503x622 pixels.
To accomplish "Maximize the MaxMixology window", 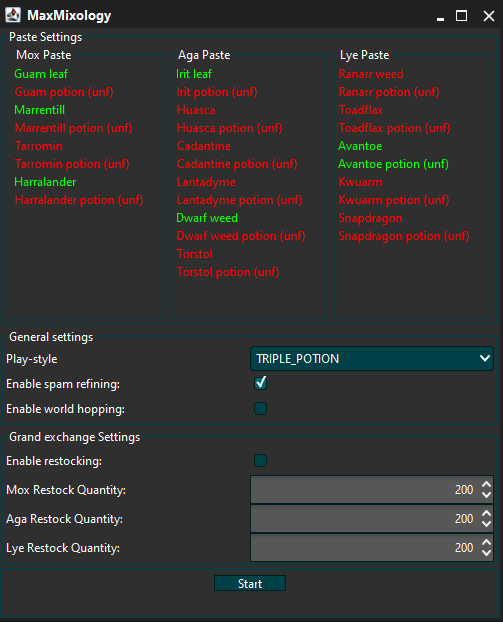I will click(461, 16).
